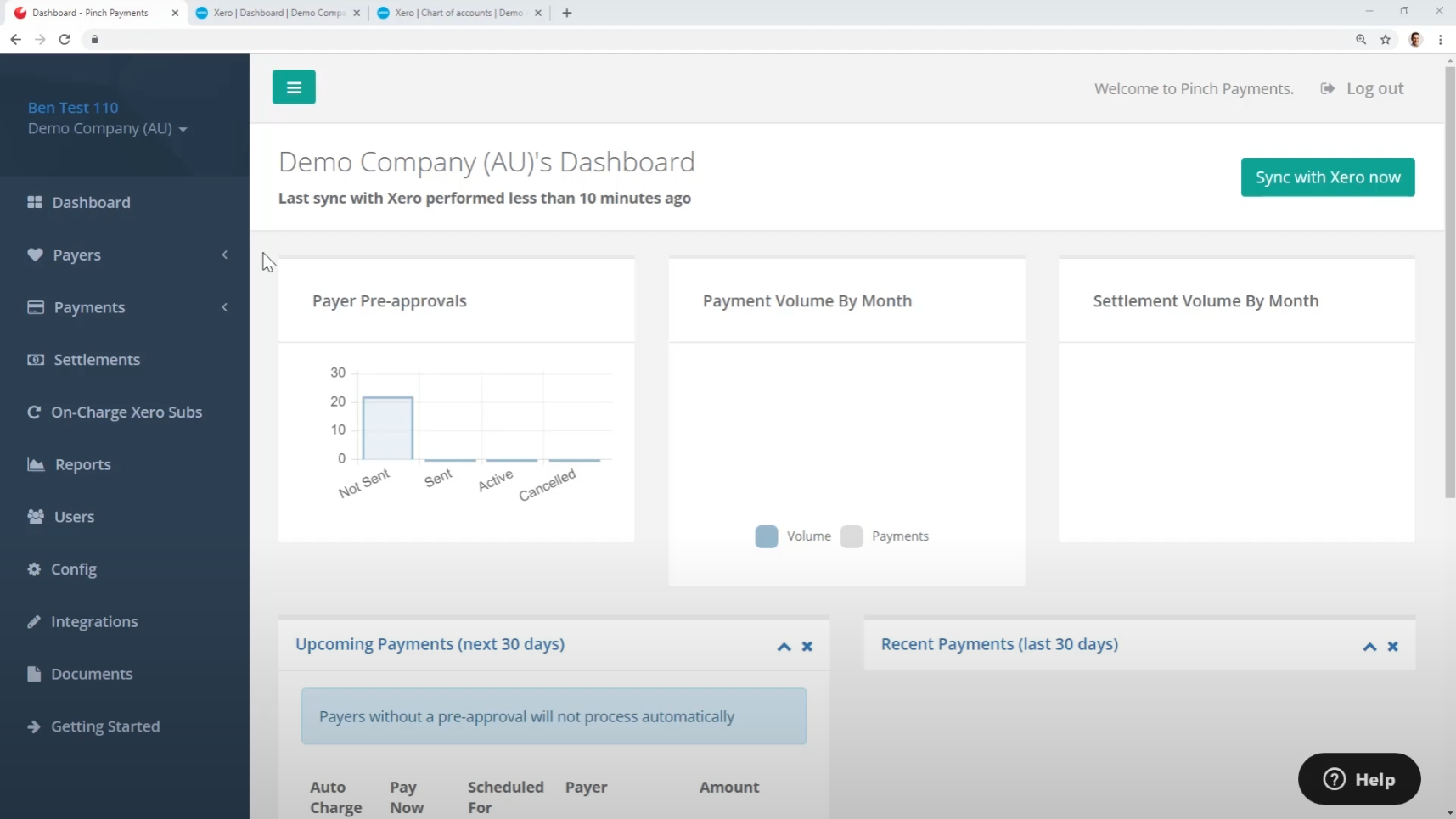Click the Pay Now column header

point(407,798)
